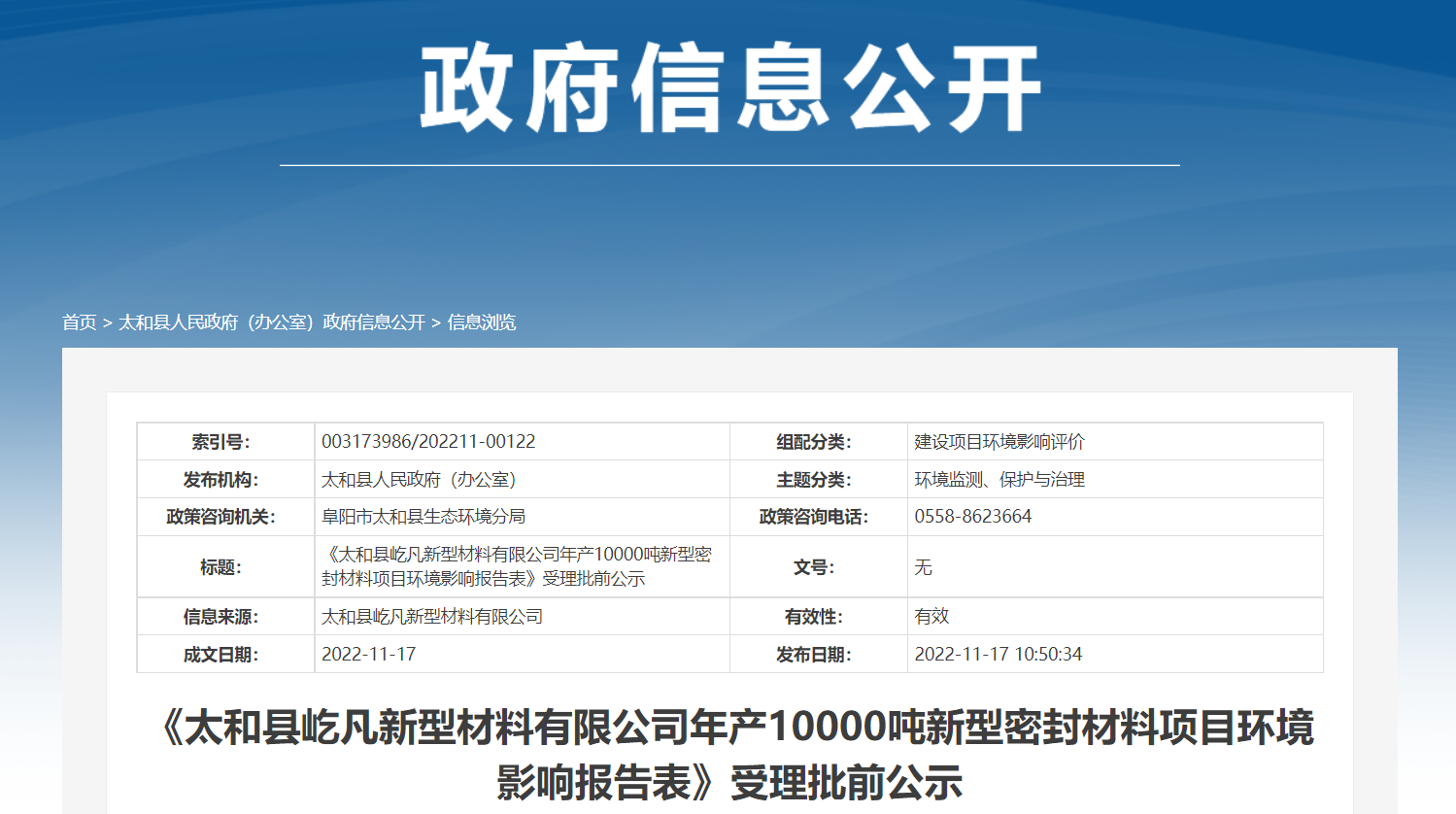Screen dimensions: 1456x814
Task: Select source value 太和县屹凡新型材料有限公司
Action: pos(432,617)
